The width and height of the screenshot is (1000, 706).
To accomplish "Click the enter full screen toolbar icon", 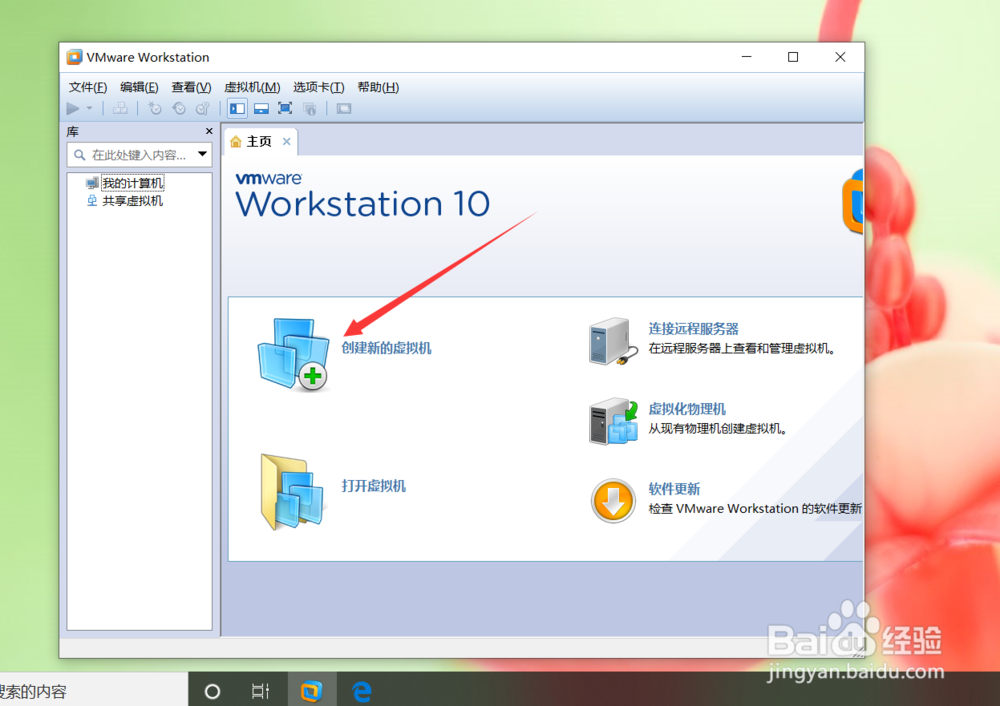I will 284,108.
